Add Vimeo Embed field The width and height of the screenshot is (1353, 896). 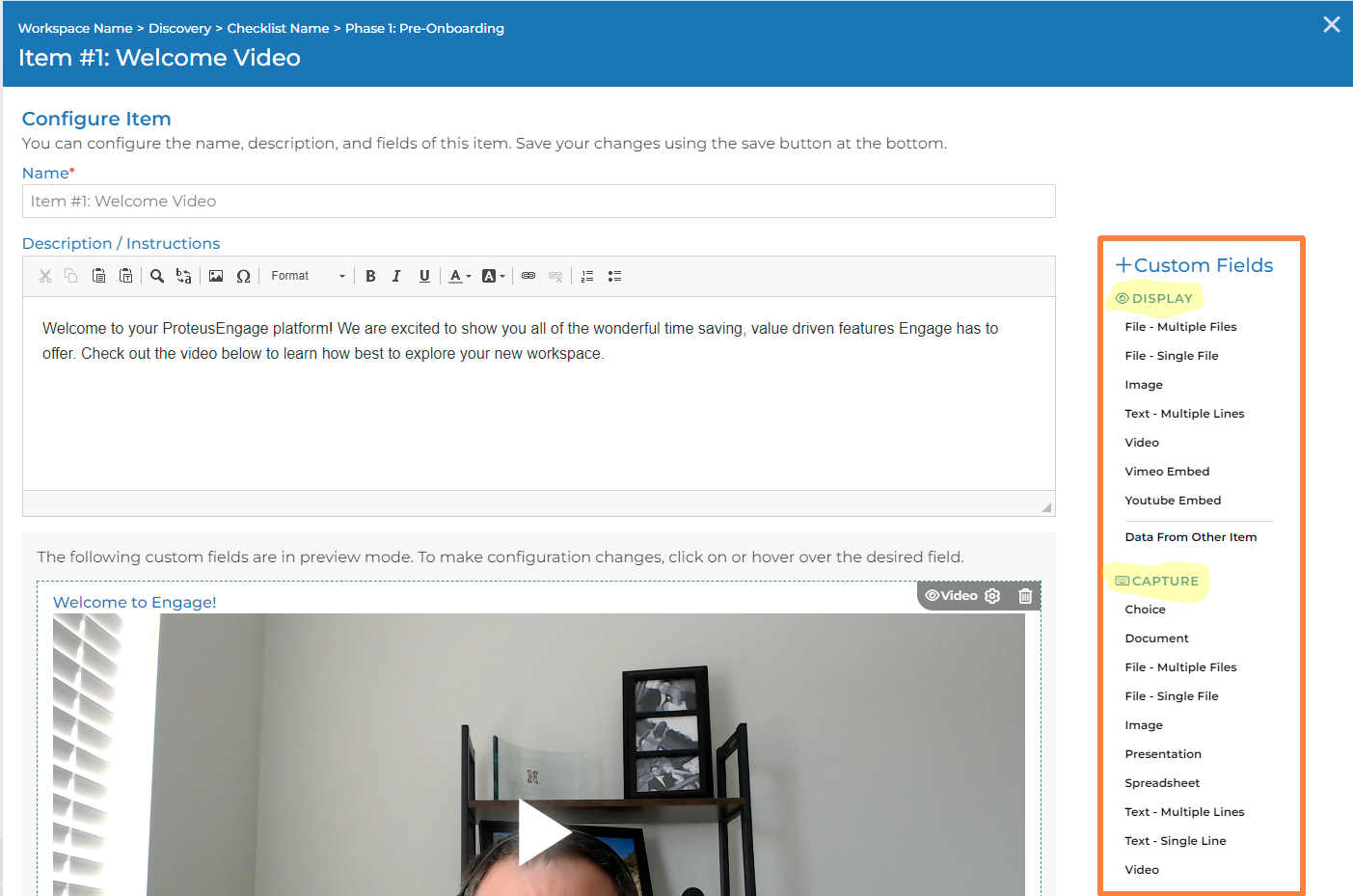point(1167,472)
